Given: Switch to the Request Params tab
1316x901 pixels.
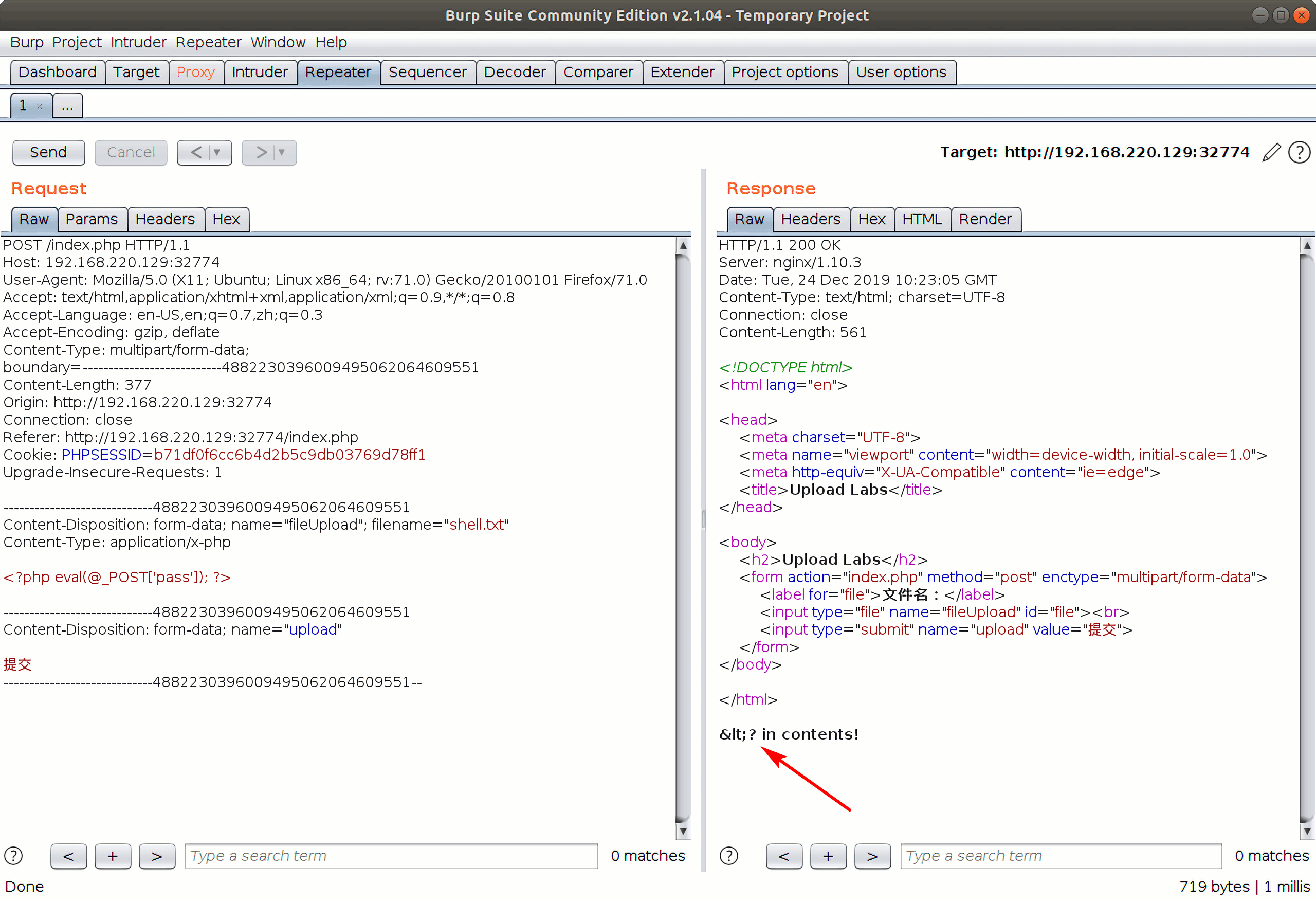Looking at the screenshot, I should click(x=92, y=219).
